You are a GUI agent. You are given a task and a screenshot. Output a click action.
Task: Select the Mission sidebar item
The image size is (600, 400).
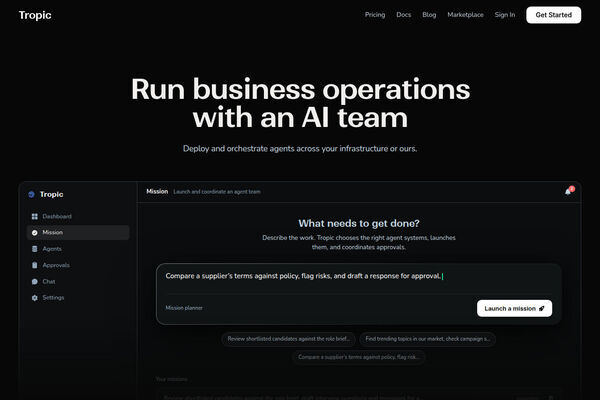(x=78, y=233)
